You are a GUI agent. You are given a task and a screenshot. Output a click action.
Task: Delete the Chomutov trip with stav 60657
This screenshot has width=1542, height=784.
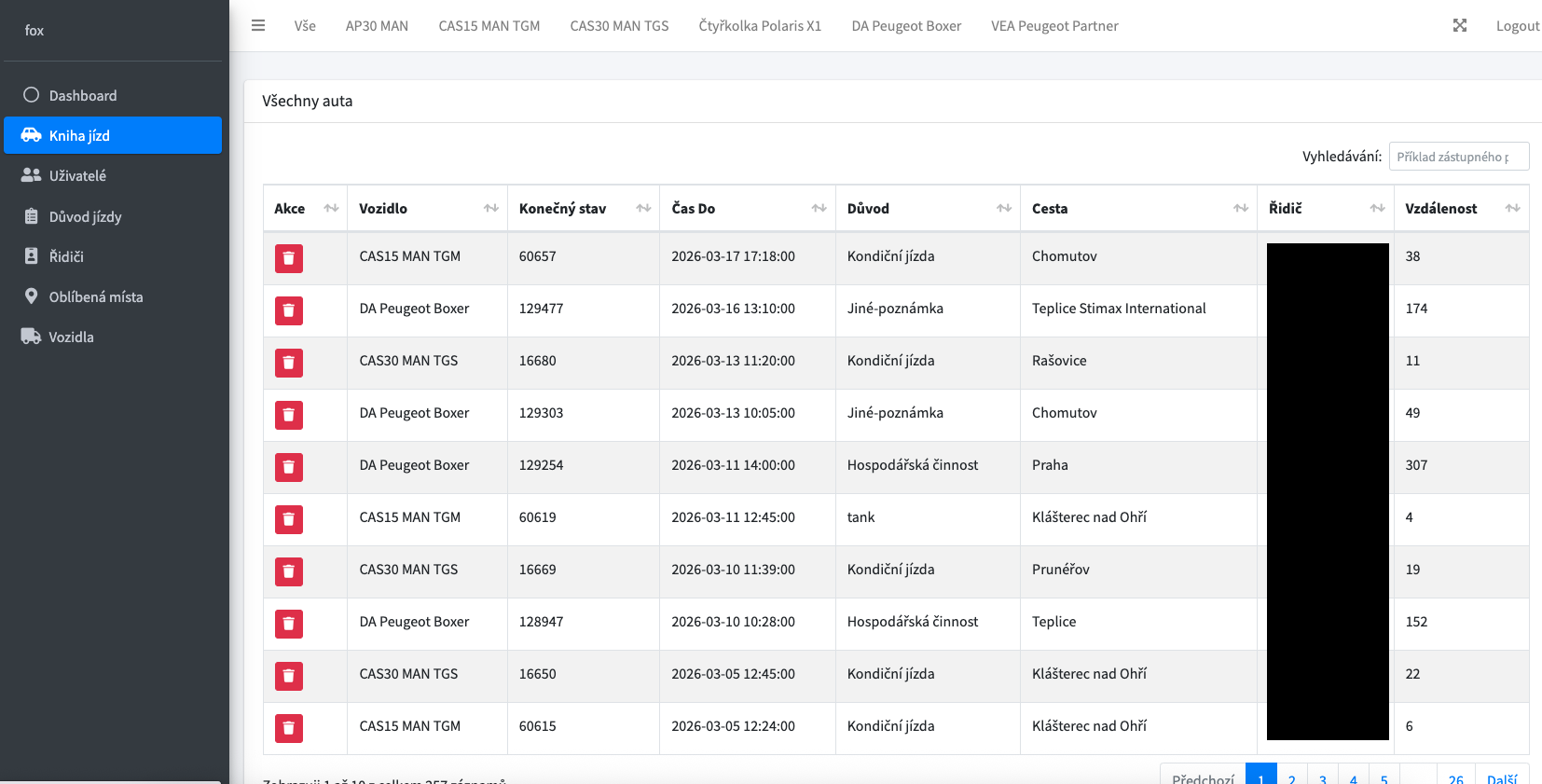[x=289, y=258]
